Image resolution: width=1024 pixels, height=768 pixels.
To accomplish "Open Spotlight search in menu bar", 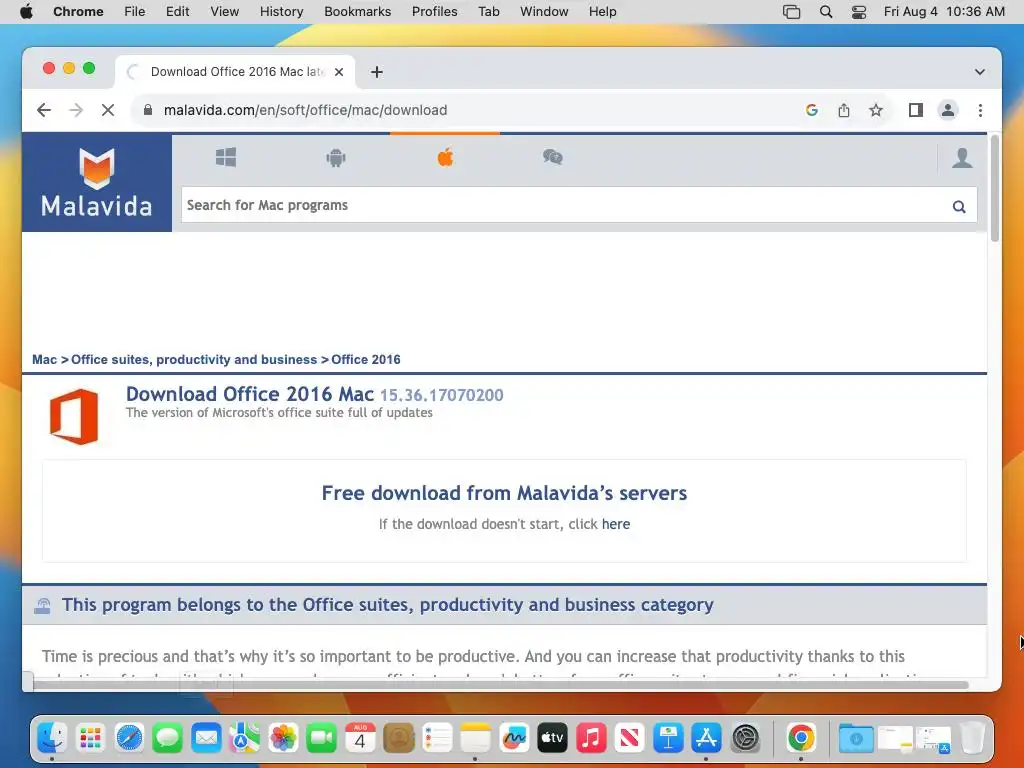I will click(826, 12).
